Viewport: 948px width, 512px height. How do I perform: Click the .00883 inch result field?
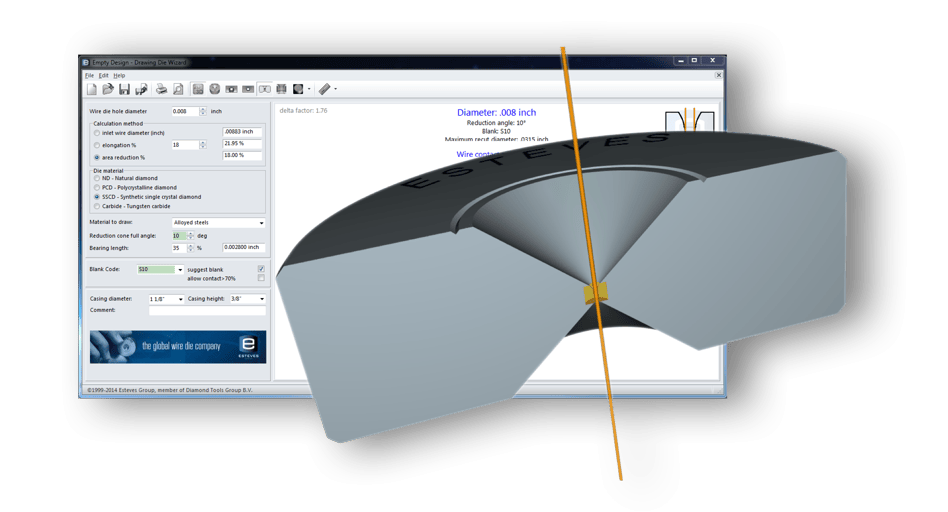pyautogui.click(x=242, y=132)
